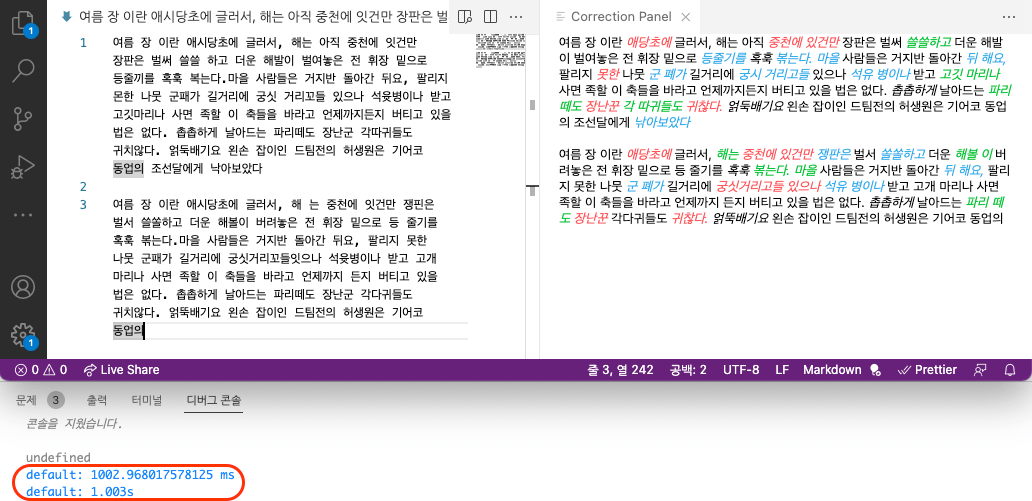Screen dimensions: 1032x501
Task: Click line number 1 in editor
Action: coord(83,43)
